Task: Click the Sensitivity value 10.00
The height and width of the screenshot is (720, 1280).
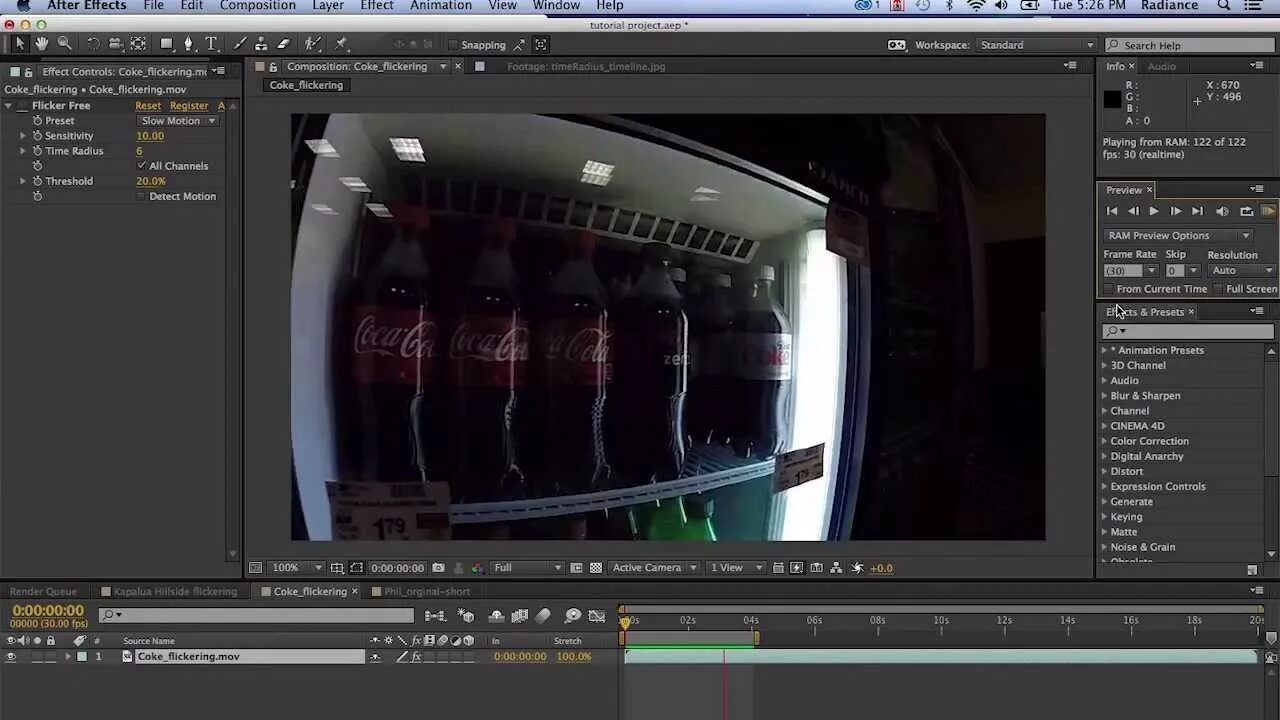Action: pyautogui.click(x=150, y=136)
